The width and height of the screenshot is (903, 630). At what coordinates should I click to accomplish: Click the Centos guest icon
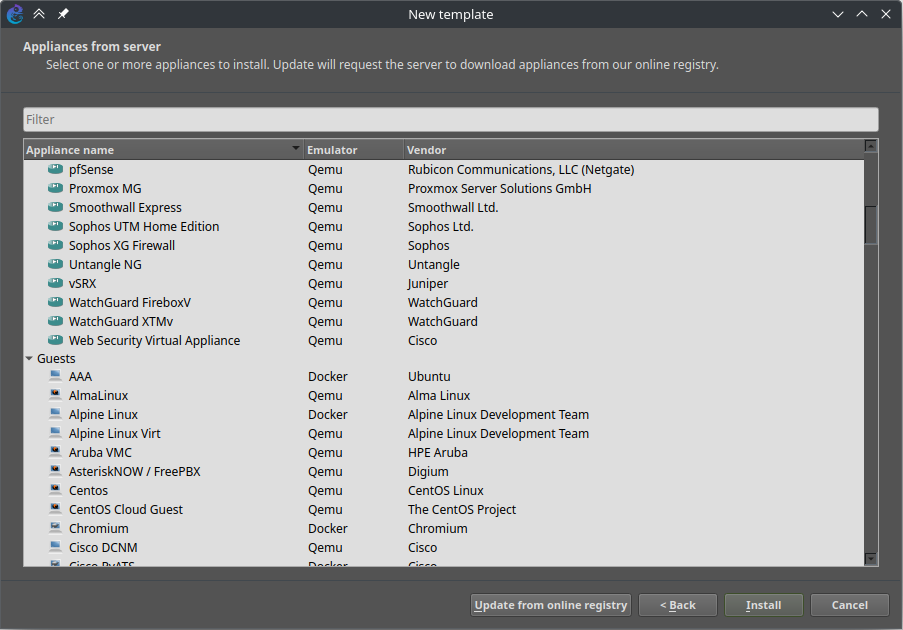[55, 490]
